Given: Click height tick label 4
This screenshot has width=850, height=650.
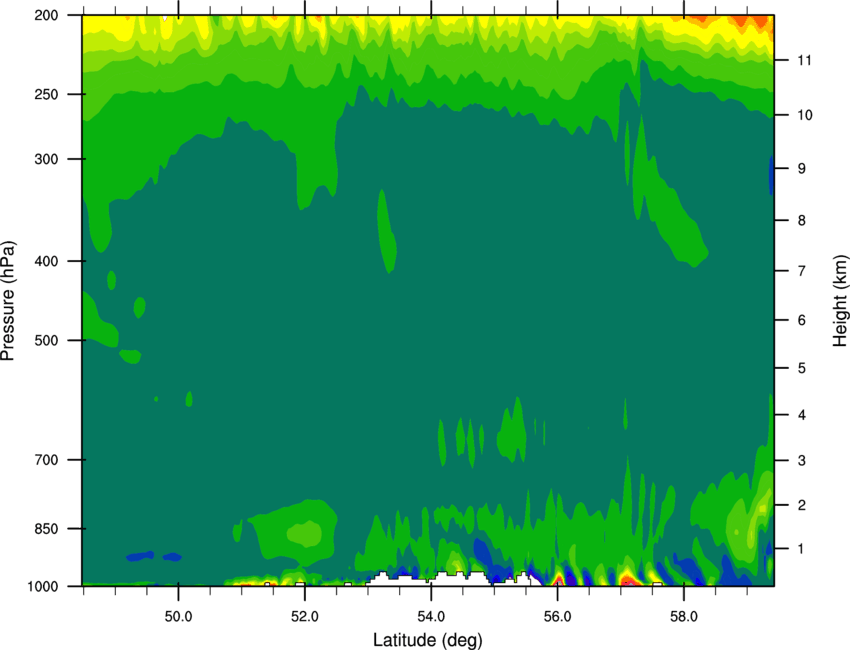Looking at the screenshot, I should click(x=802, y=415).
